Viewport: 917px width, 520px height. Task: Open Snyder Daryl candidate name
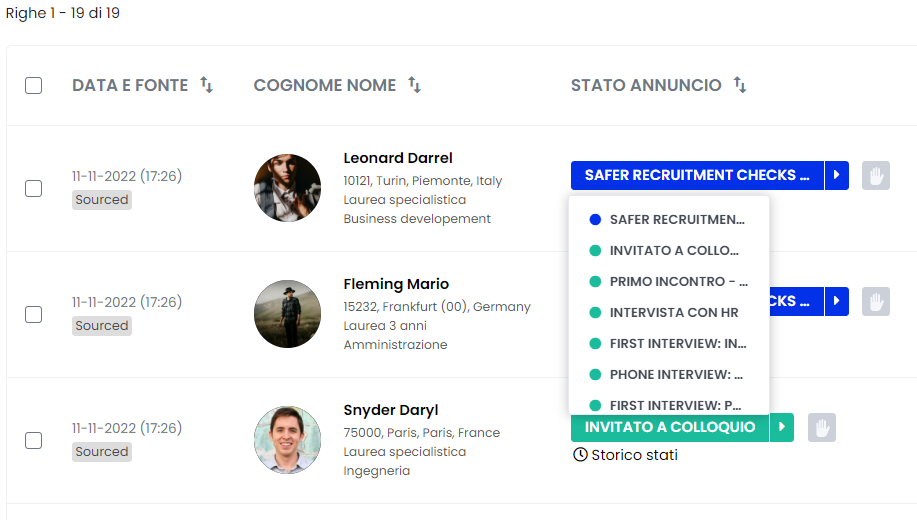coord(391,410)
